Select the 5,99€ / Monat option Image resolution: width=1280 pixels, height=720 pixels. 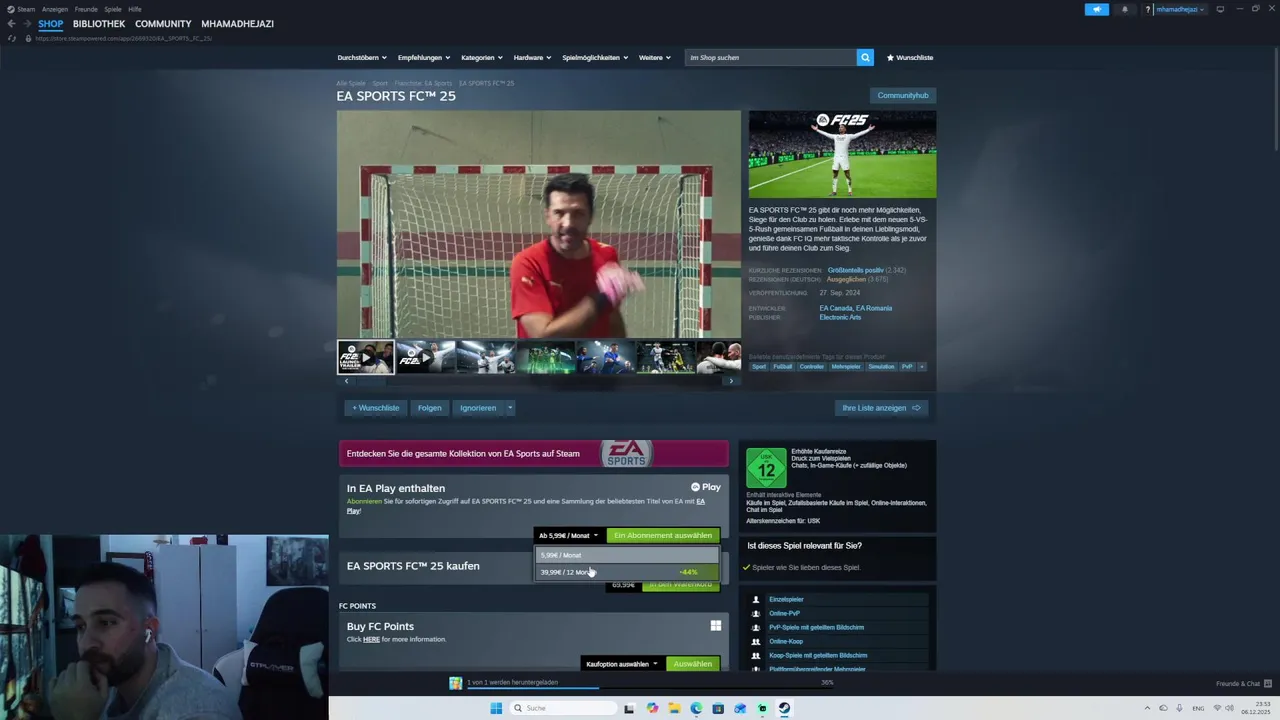click(x=627, y=555)
